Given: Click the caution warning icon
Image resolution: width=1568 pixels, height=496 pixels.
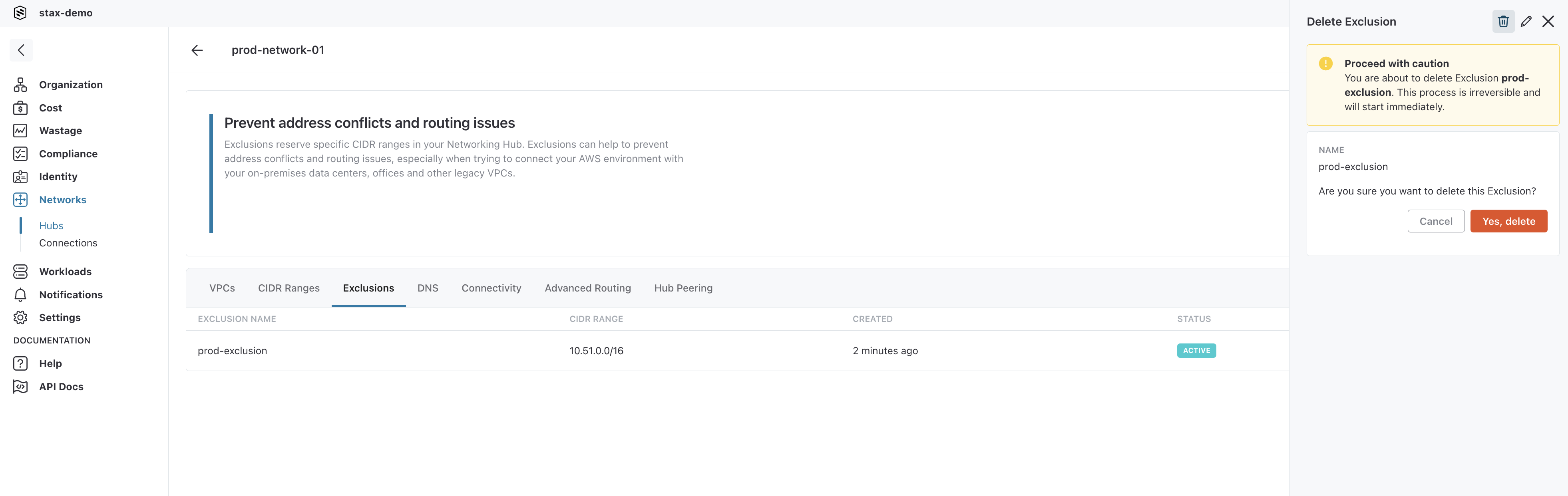Looking at the screenshot, I should [1326, 63].
